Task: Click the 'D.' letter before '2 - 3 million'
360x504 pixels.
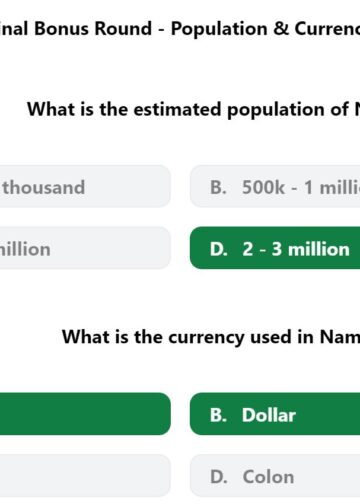Action: point(219,249)
